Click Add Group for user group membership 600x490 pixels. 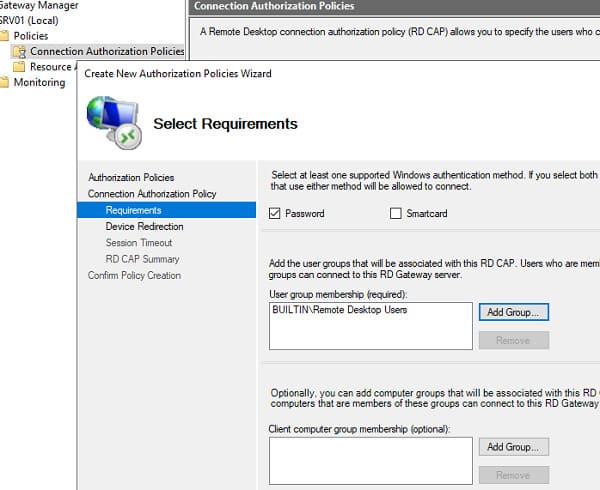tap(513, 312)
